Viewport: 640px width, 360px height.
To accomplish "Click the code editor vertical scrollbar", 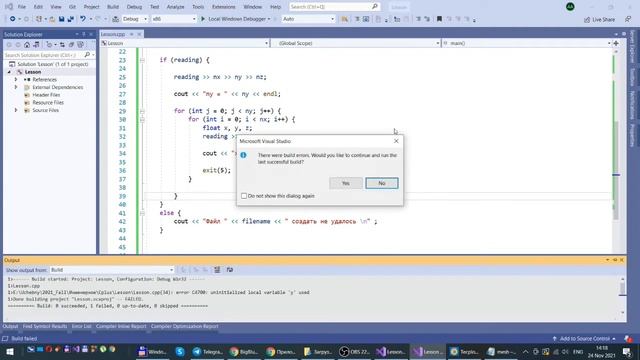I will [616, 151].
